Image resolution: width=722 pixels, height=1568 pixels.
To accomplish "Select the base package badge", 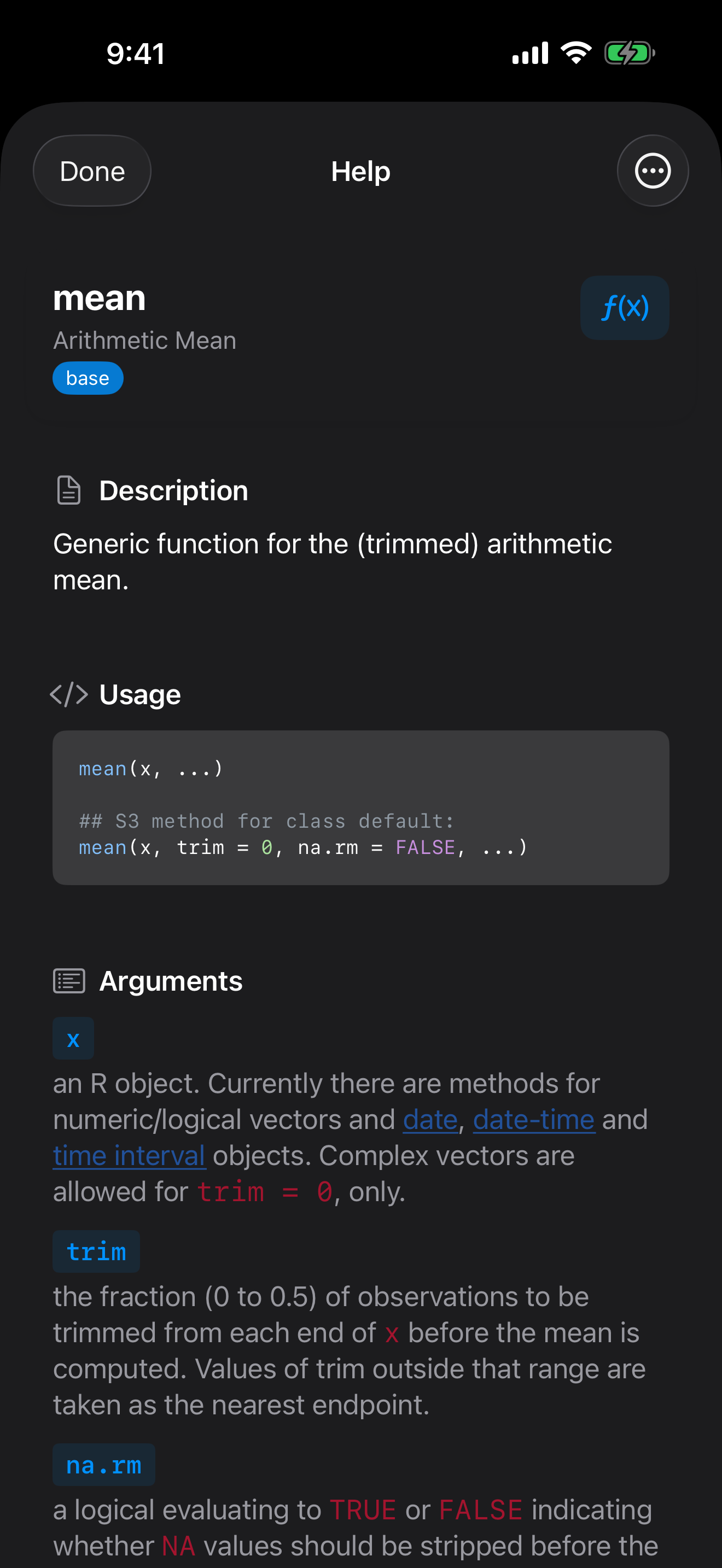I will coord(88,378).
